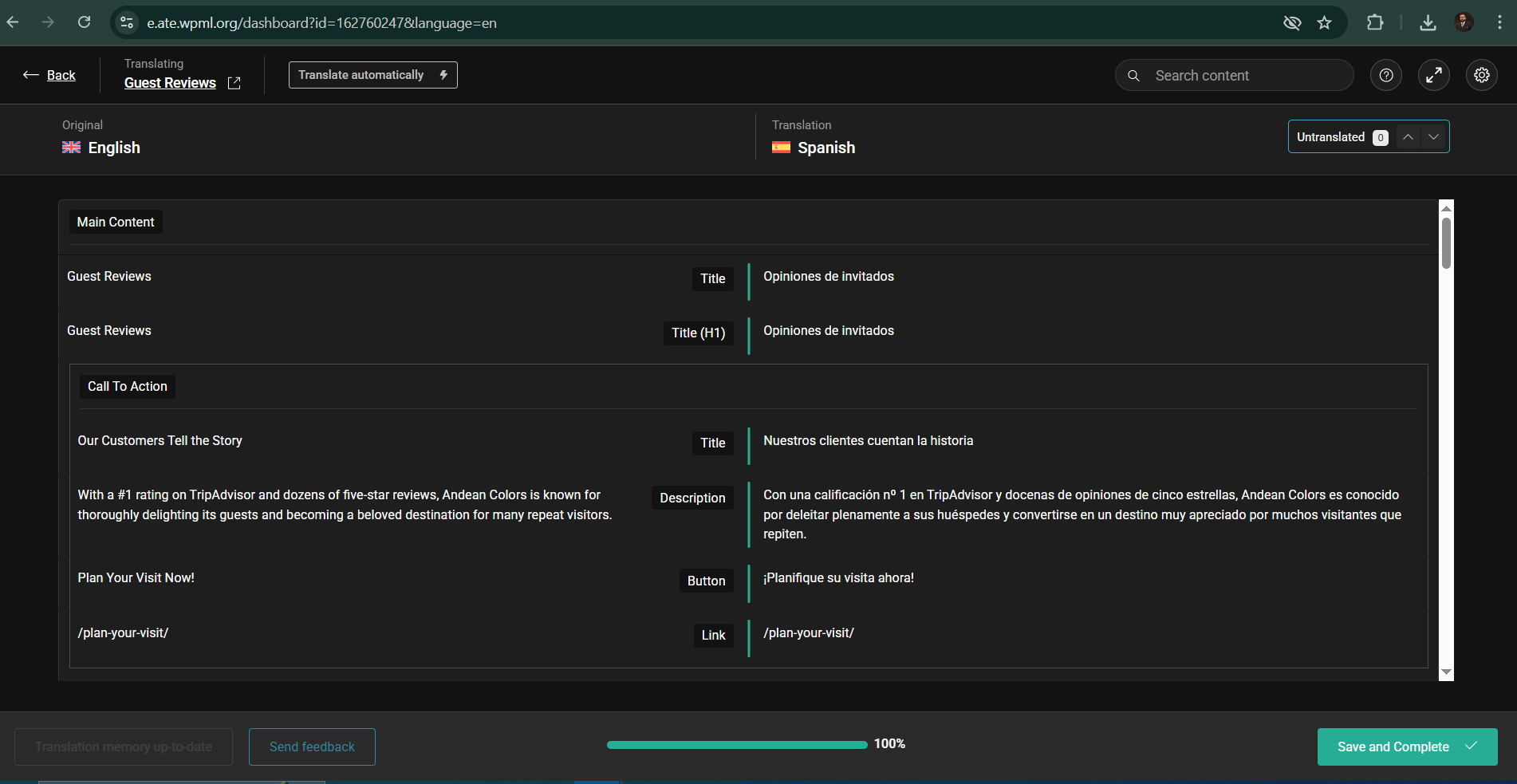Open the browser three-dot menu

[1499, 22]
